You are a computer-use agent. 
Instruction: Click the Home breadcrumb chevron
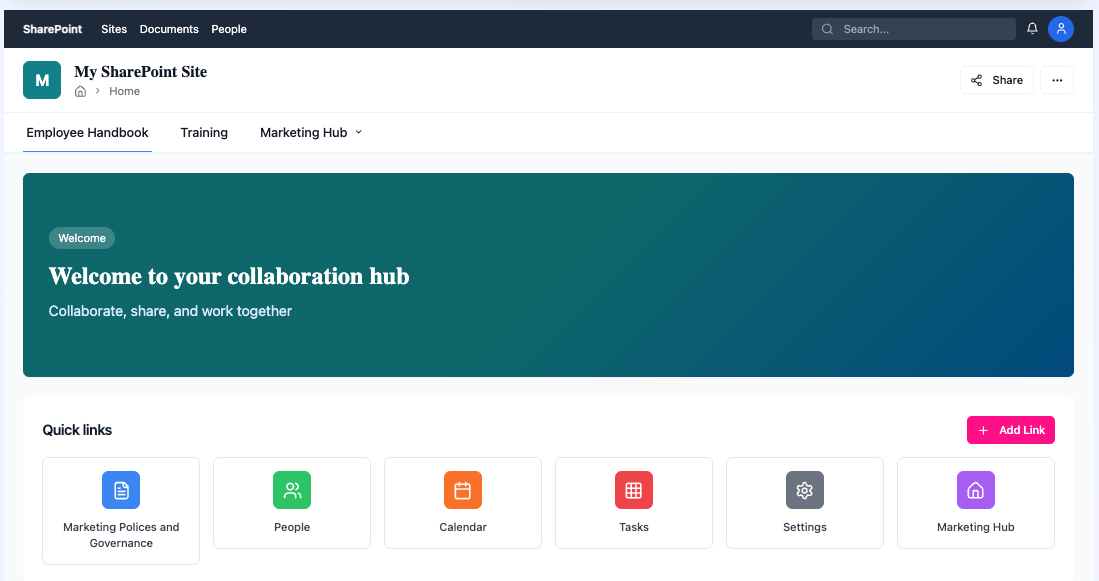[95, 91]
